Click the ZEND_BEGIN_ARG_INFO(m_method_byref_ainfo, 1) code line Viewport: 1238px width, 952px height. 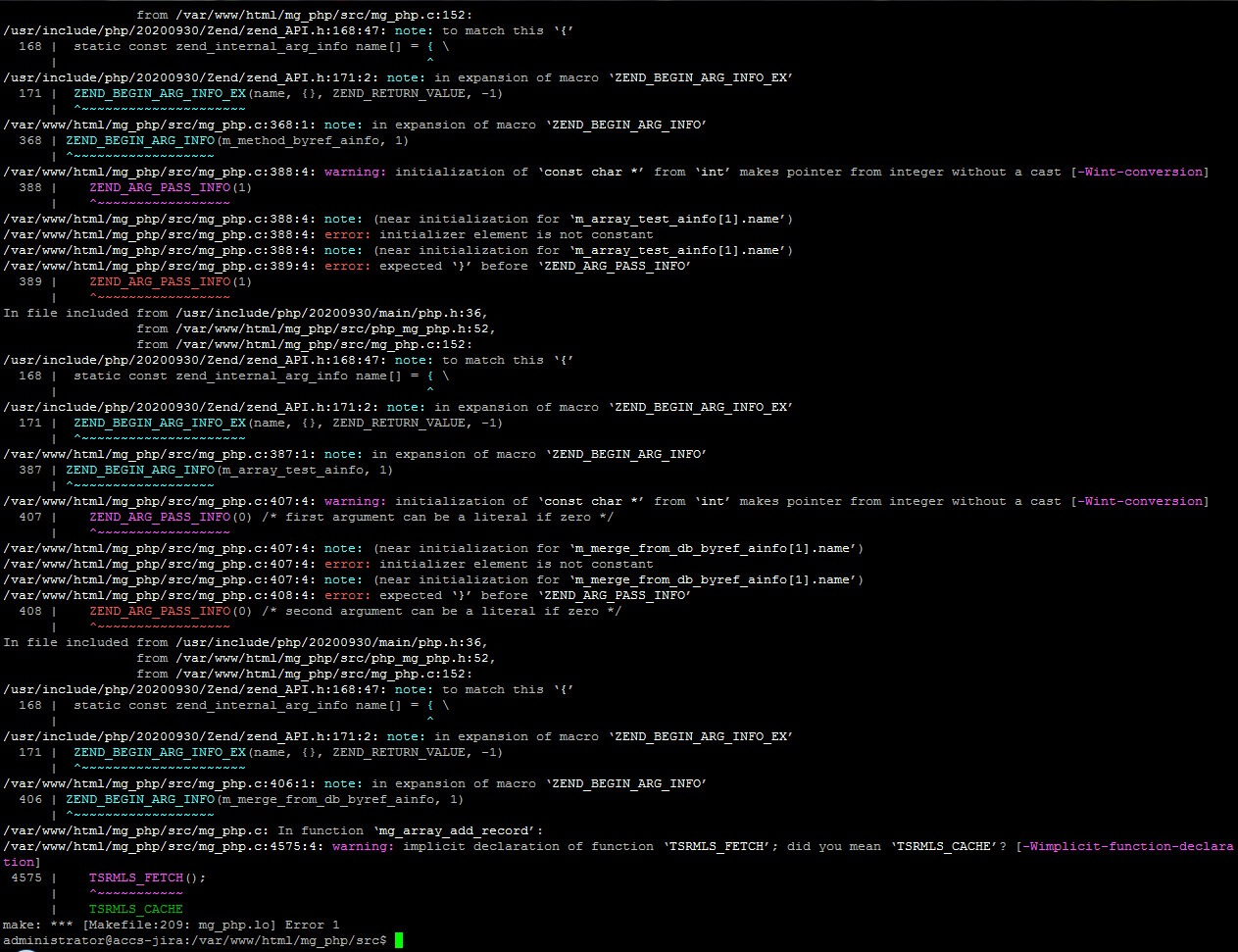(237, 140)
